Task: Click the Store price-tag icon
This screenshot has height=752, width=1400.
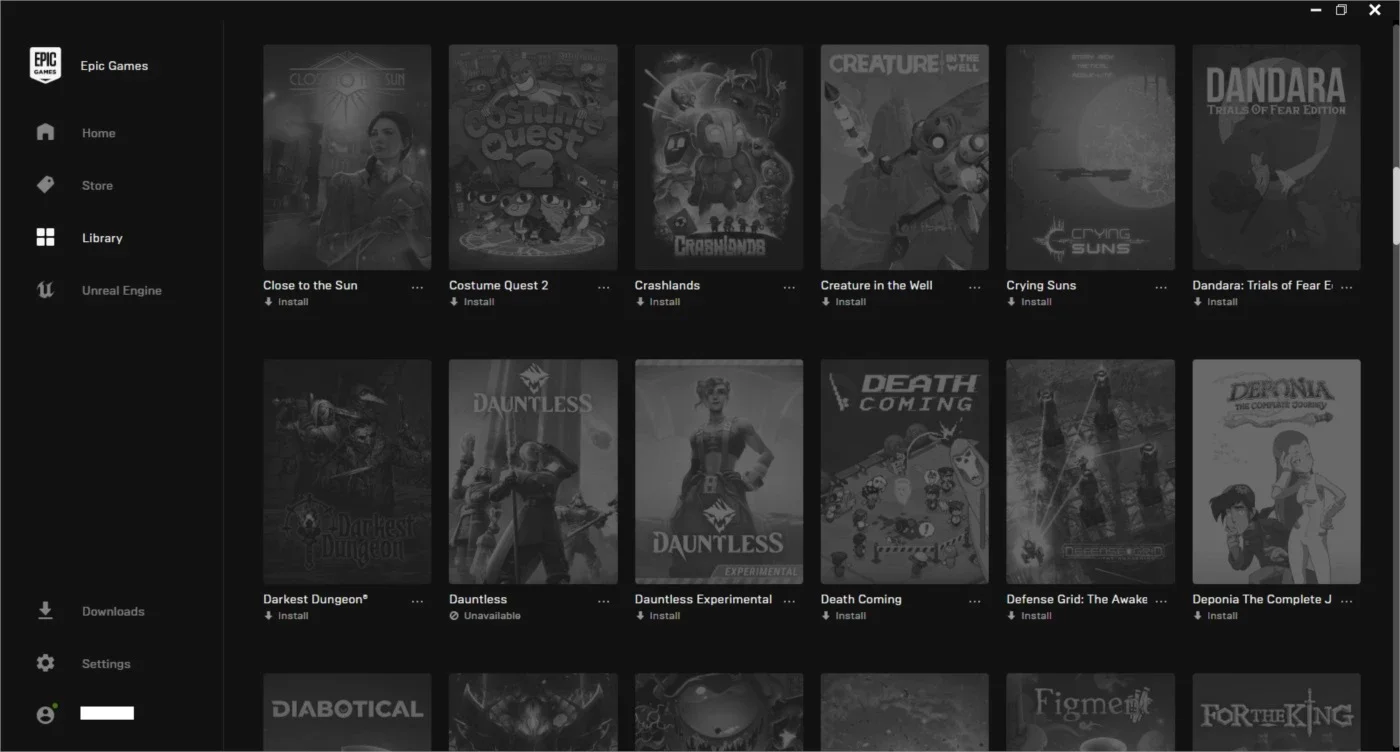Action: coord(45,185)
